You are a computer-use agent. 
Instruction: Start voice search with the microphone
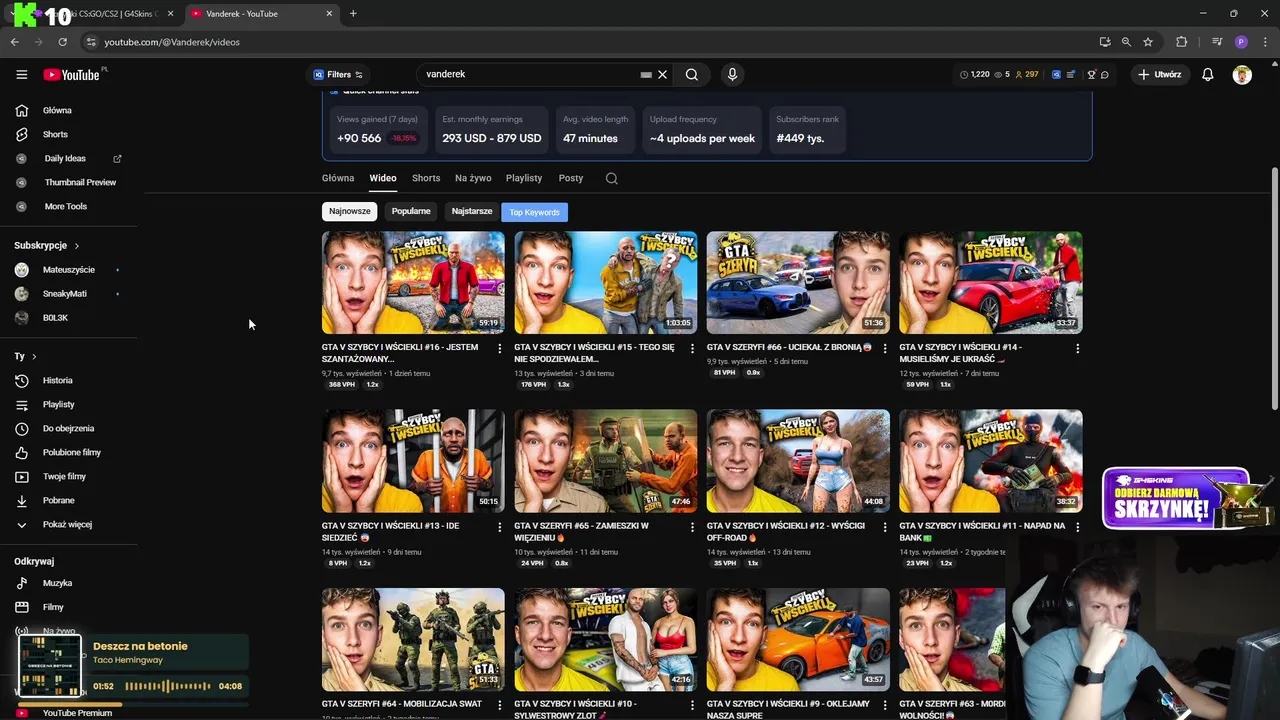click(x=732, y=74)
